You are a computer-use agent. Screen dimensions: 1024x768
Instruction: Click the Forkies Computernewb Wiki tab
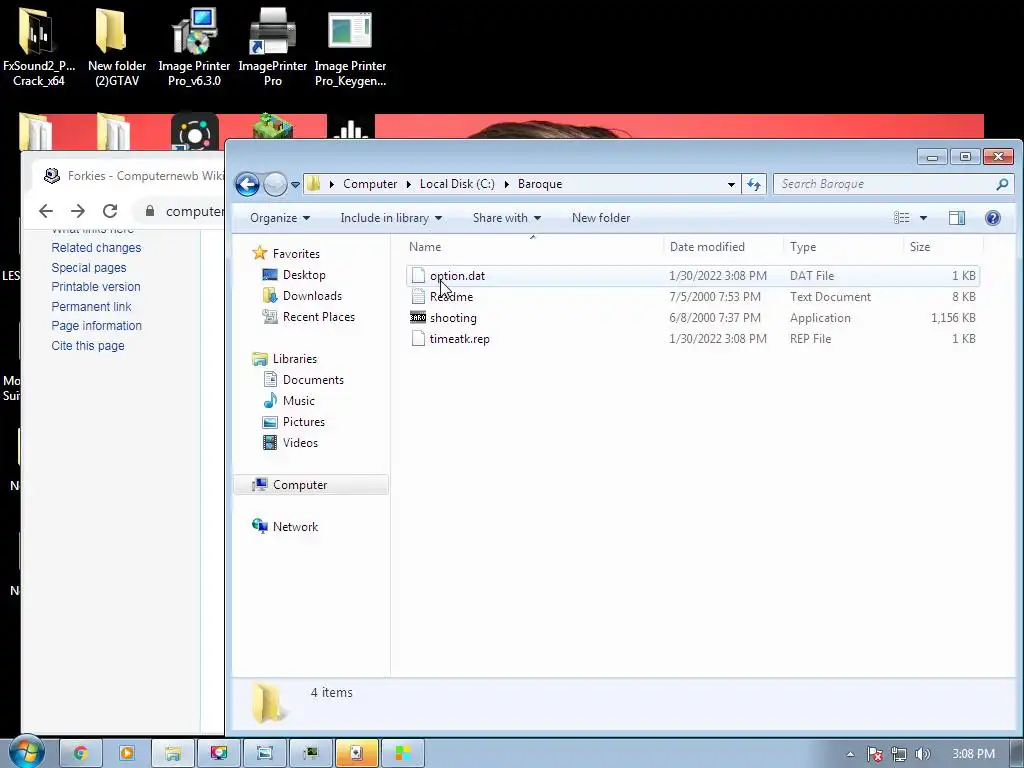pos(134,176)
